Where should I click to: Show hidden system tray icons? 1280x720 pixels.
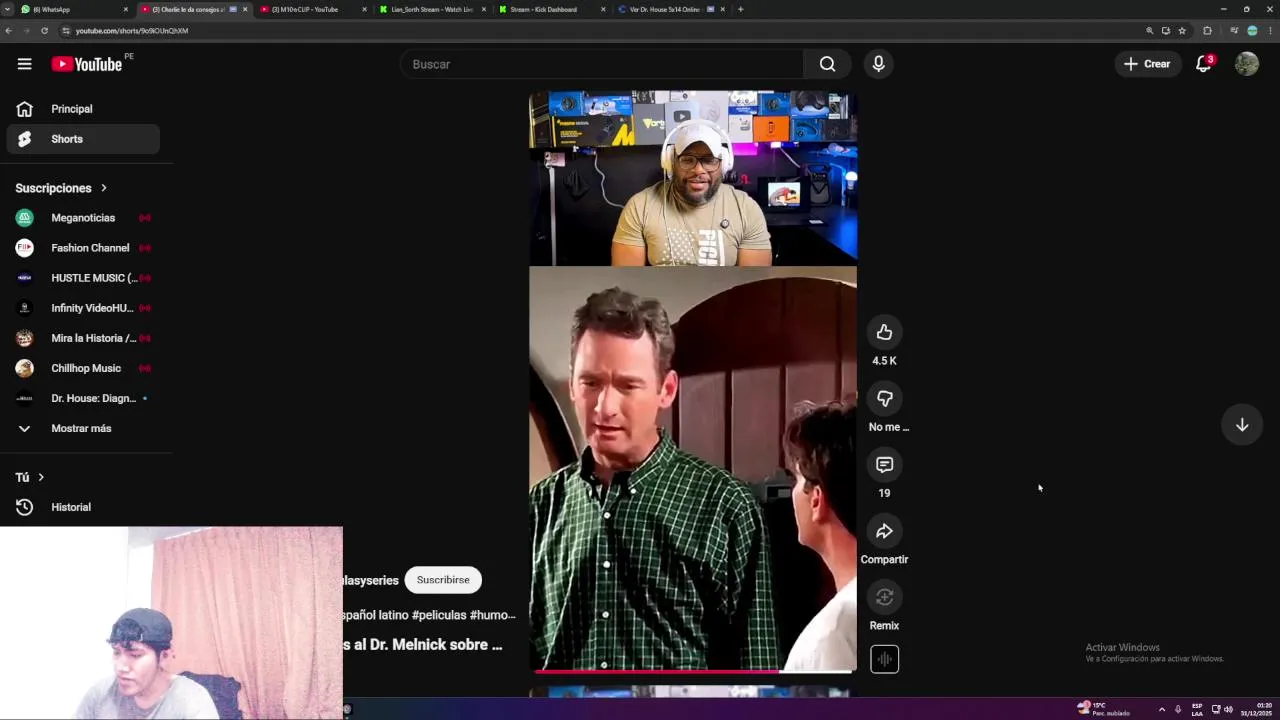[x=1161, y=709]
